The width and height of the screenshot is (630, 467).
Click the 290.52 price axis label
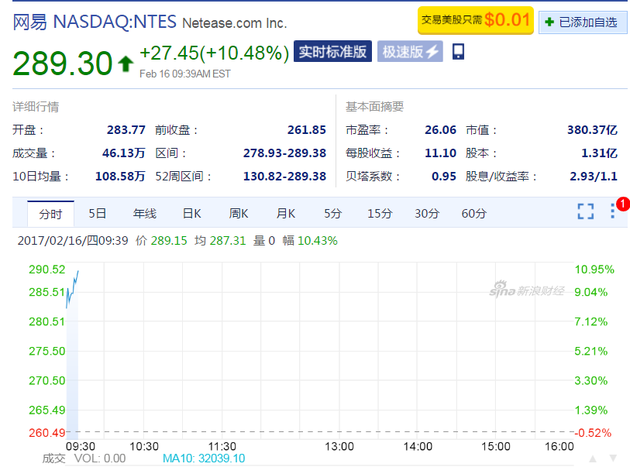pos(47,269)
